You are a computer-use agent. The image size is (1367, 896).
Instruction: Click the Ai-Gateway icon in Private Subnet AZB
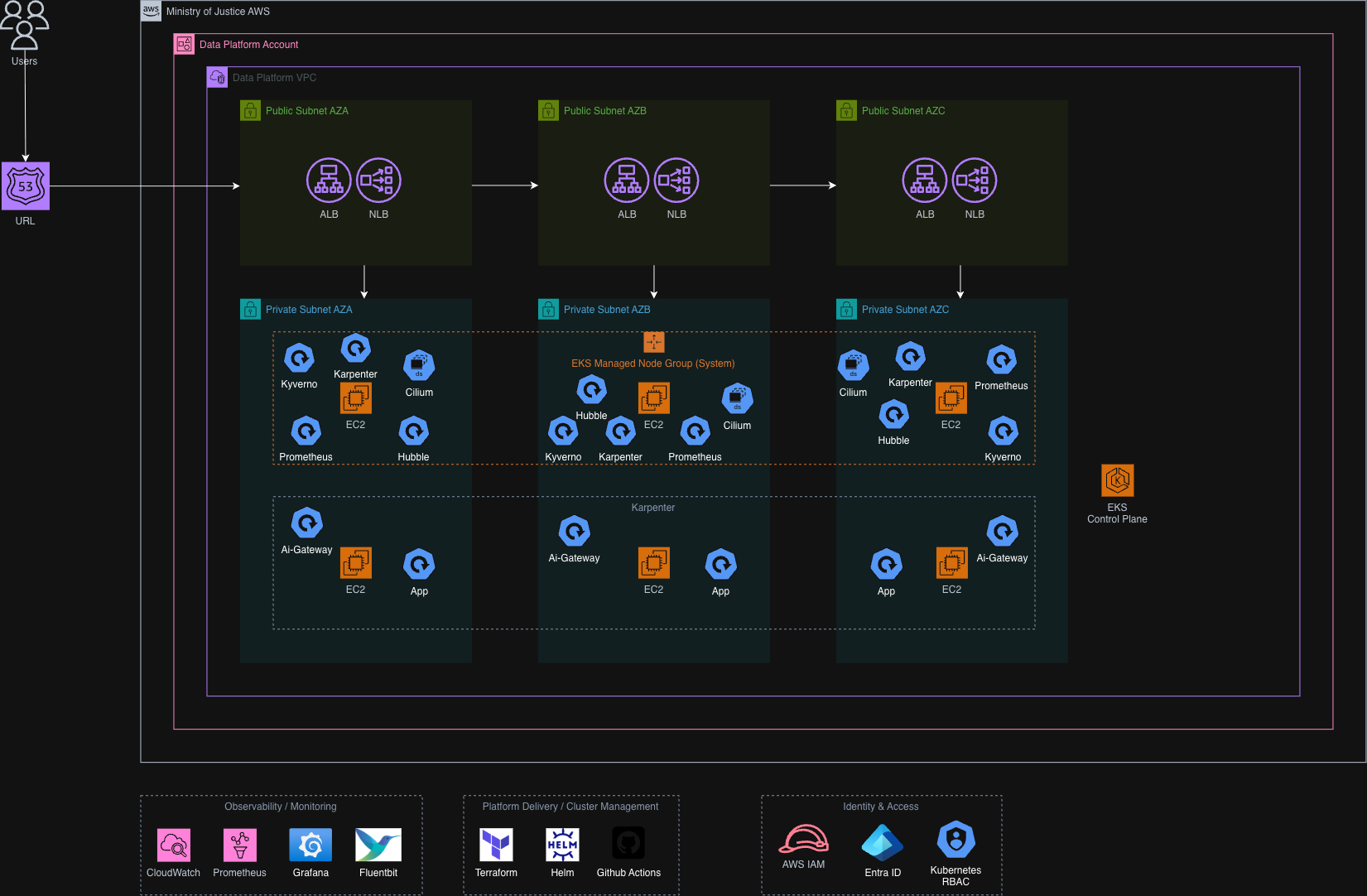point(574,532)
